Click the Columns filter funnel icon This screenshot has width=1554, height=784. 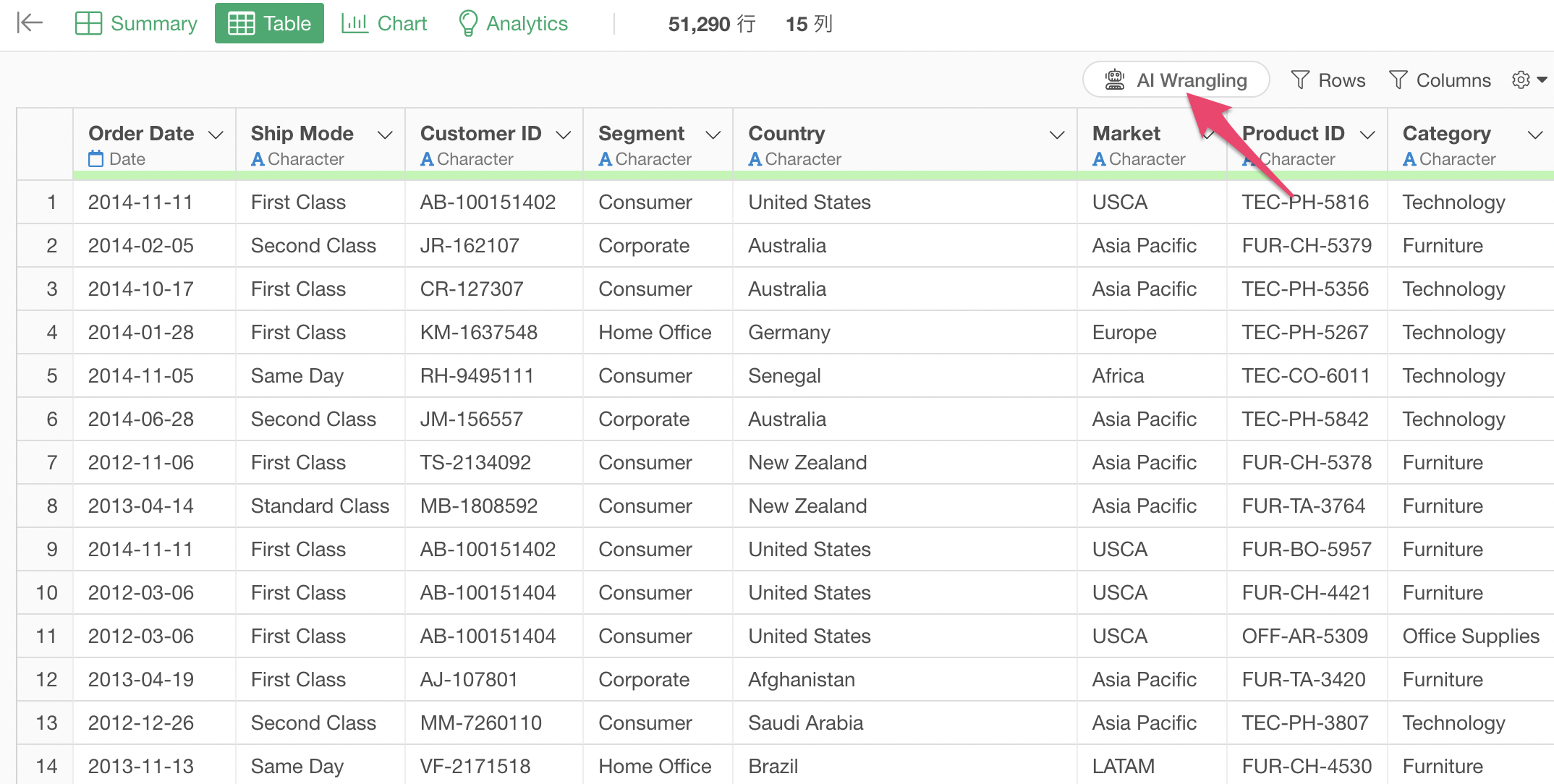click(1398, 80)
